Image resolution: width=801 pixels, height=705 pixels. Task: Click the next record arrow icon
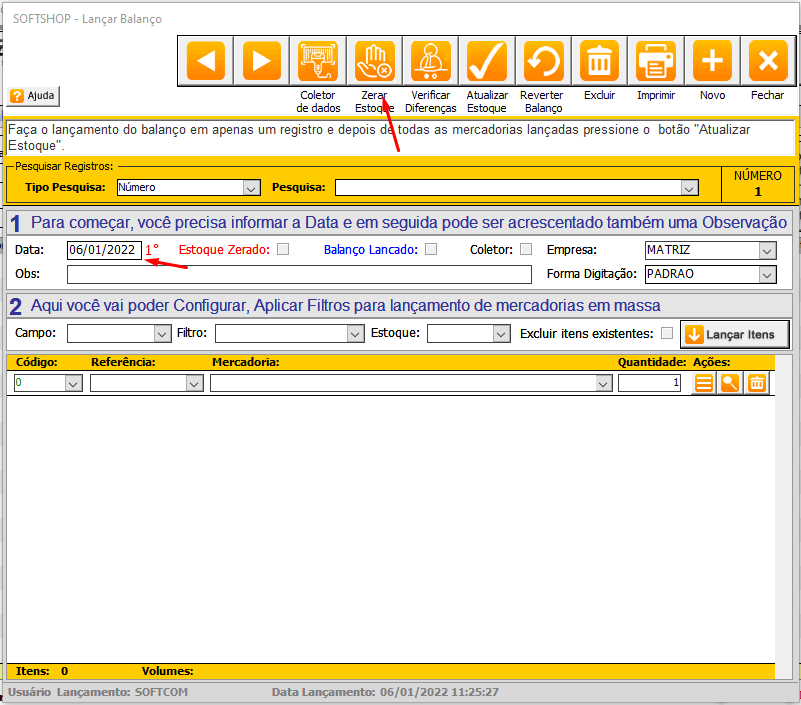coord(262,62)
